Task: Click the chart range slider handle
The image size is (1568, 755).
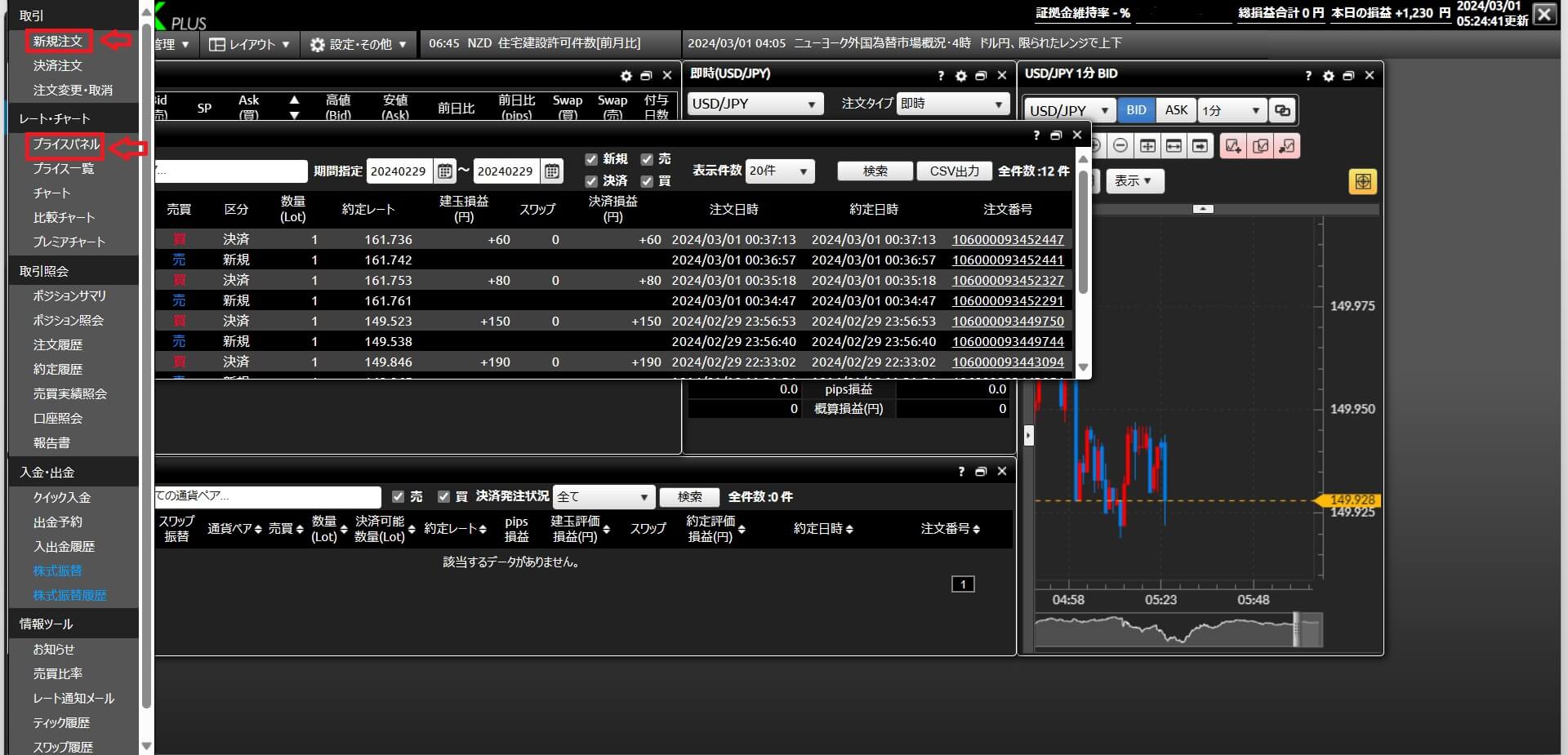Action: [1297, 630]
